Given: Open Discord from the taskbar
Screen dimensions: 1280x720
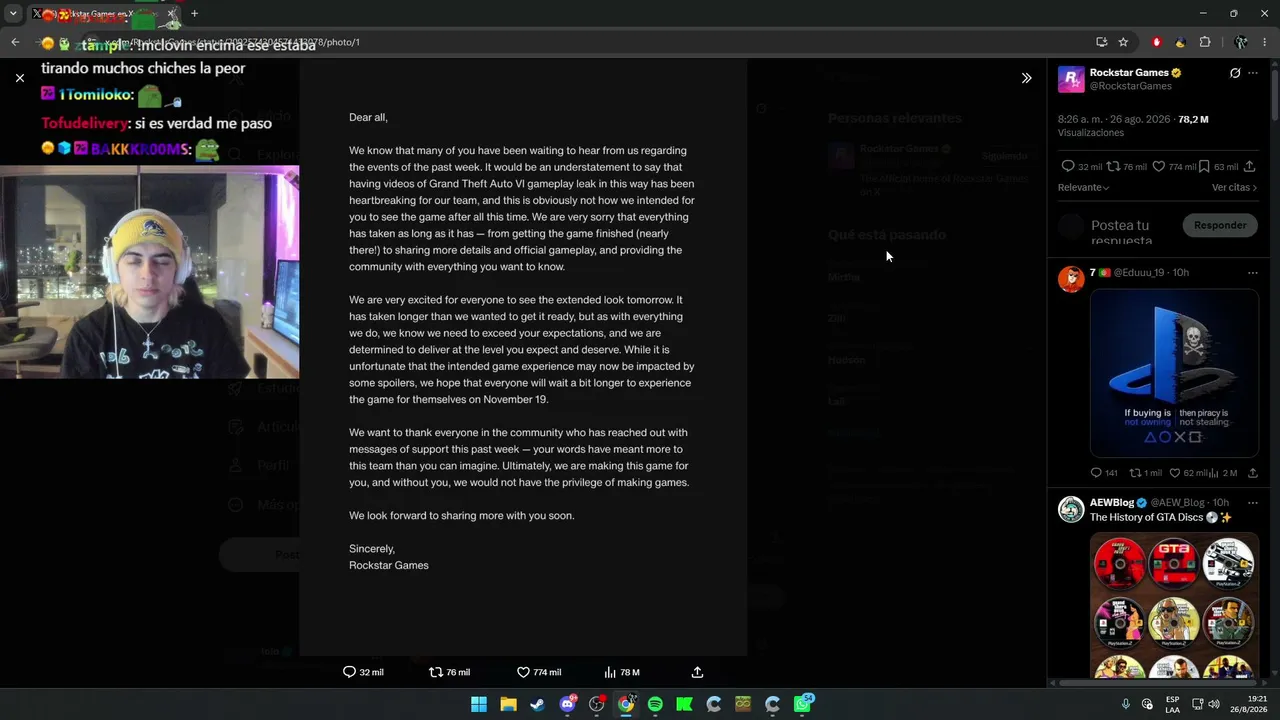Looking at the screenshot, I should point(567,704).
